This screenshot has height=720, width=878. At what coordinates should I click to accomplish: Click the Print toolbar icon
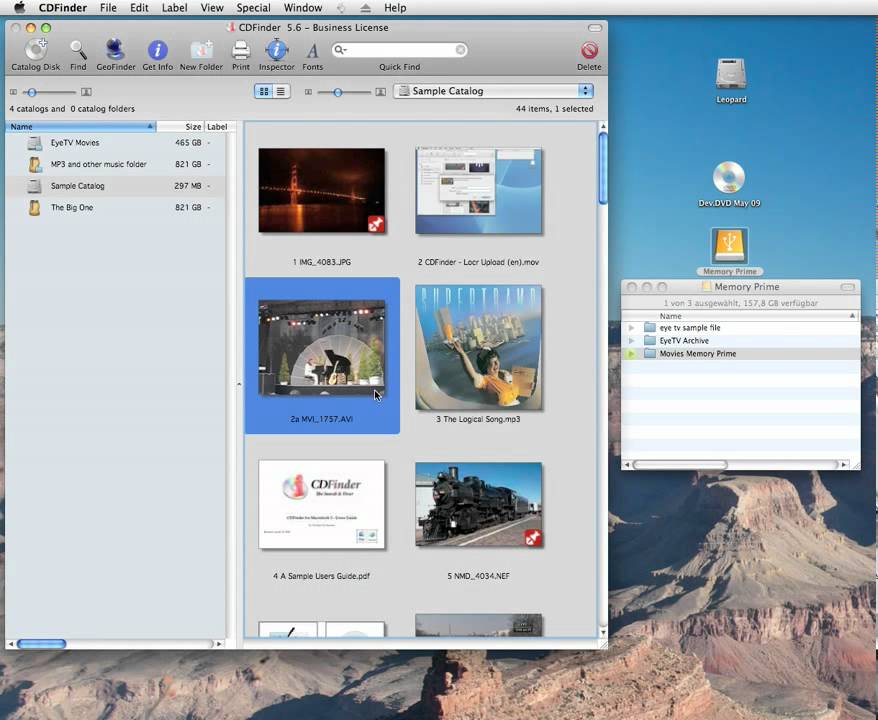pyautogui.click(x=241, y=50)
